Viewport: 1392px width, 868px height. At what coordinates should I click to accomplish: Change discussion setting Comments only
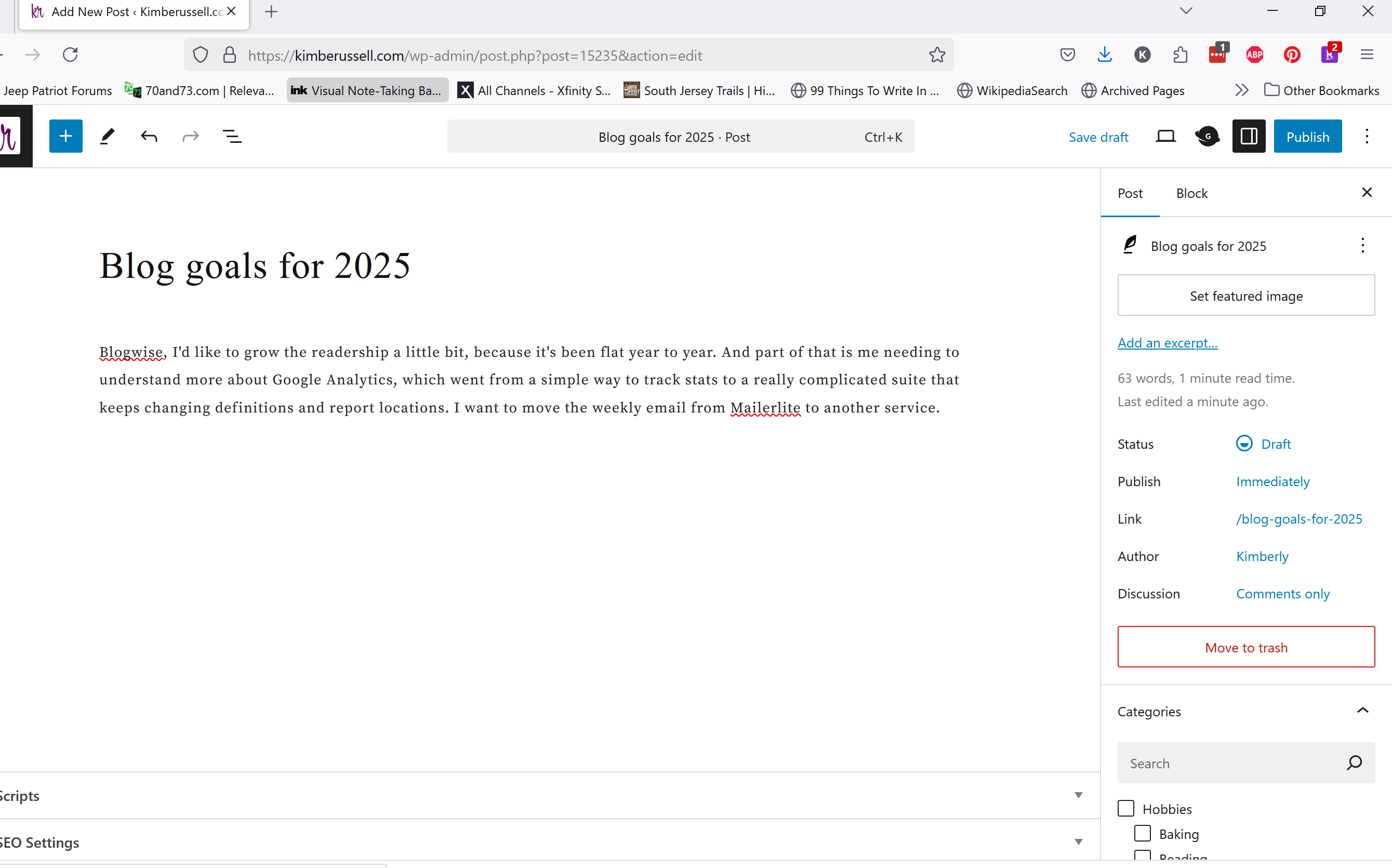click(x=1282, y=593)
